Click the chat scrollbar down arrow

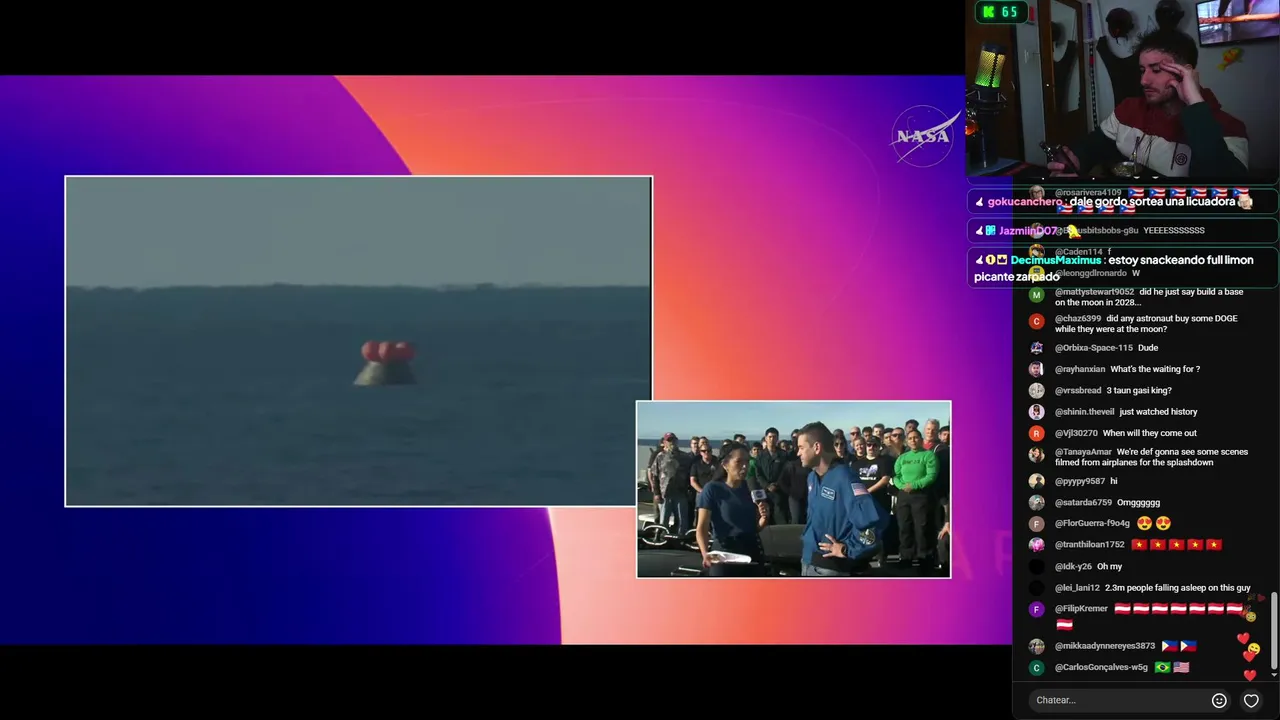[1274, 675]
